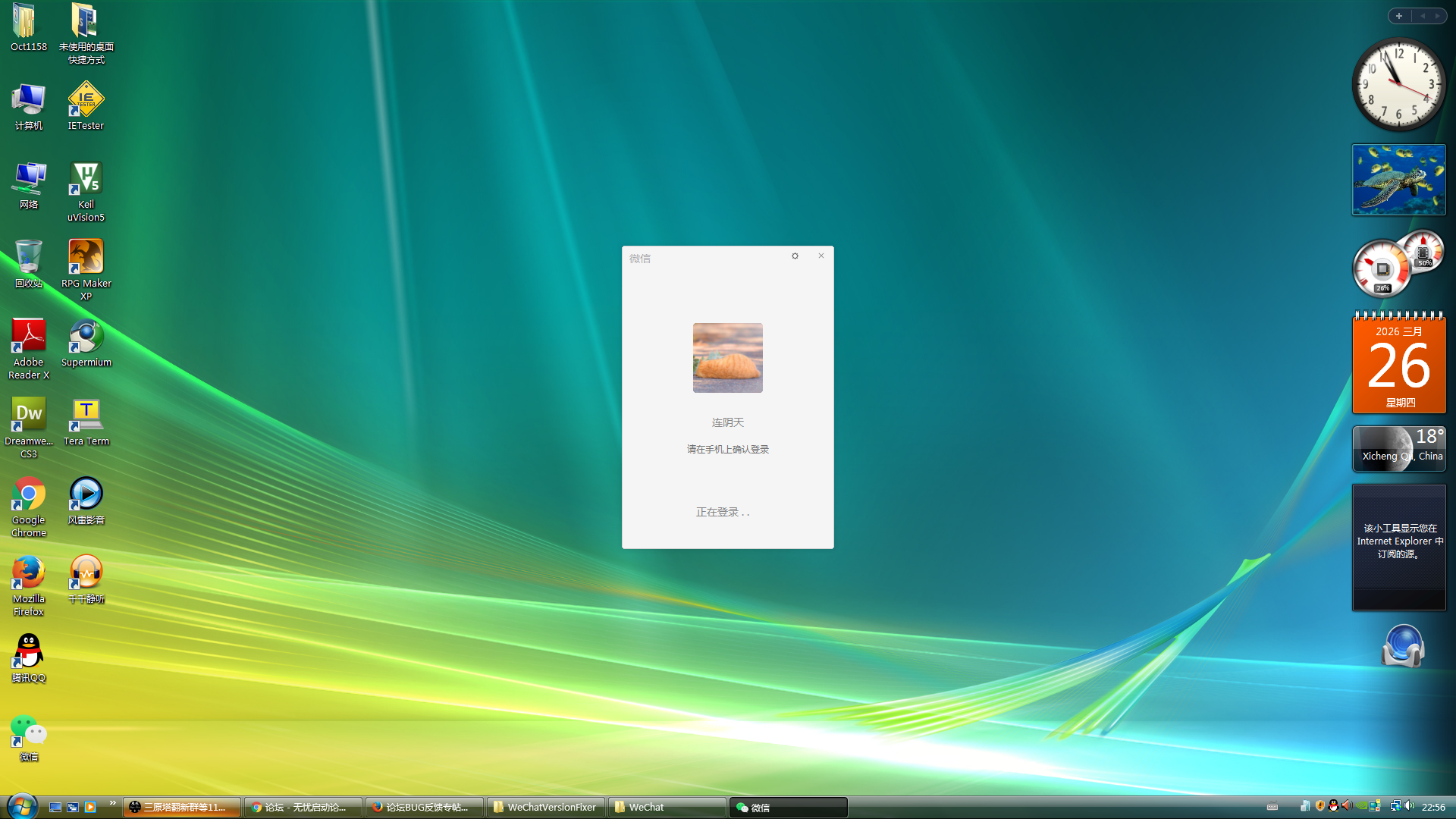This screenshot has height=819, width=1456.
Task: Open WeChat settings gear icon
Action: 795,256
